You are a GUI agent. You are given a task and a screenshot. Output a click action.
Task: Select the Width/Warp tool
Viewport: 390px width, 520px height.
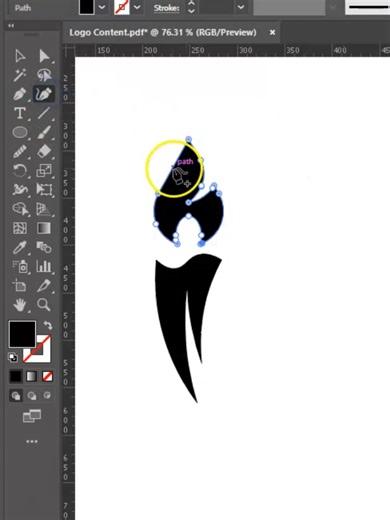[x=20, y=190]
